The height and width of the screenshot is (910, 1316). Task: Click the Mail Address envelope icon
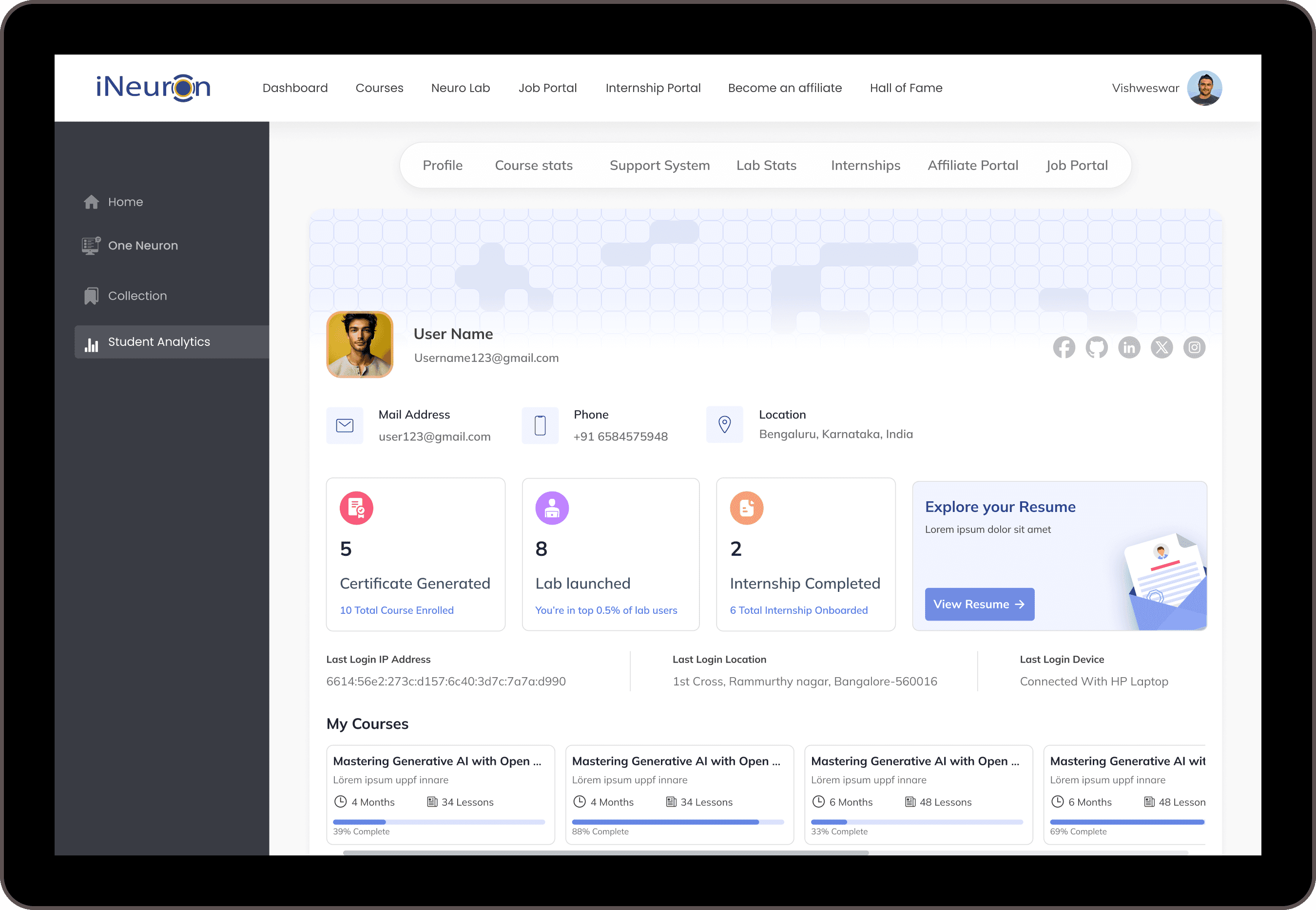(x=345, y=425)
